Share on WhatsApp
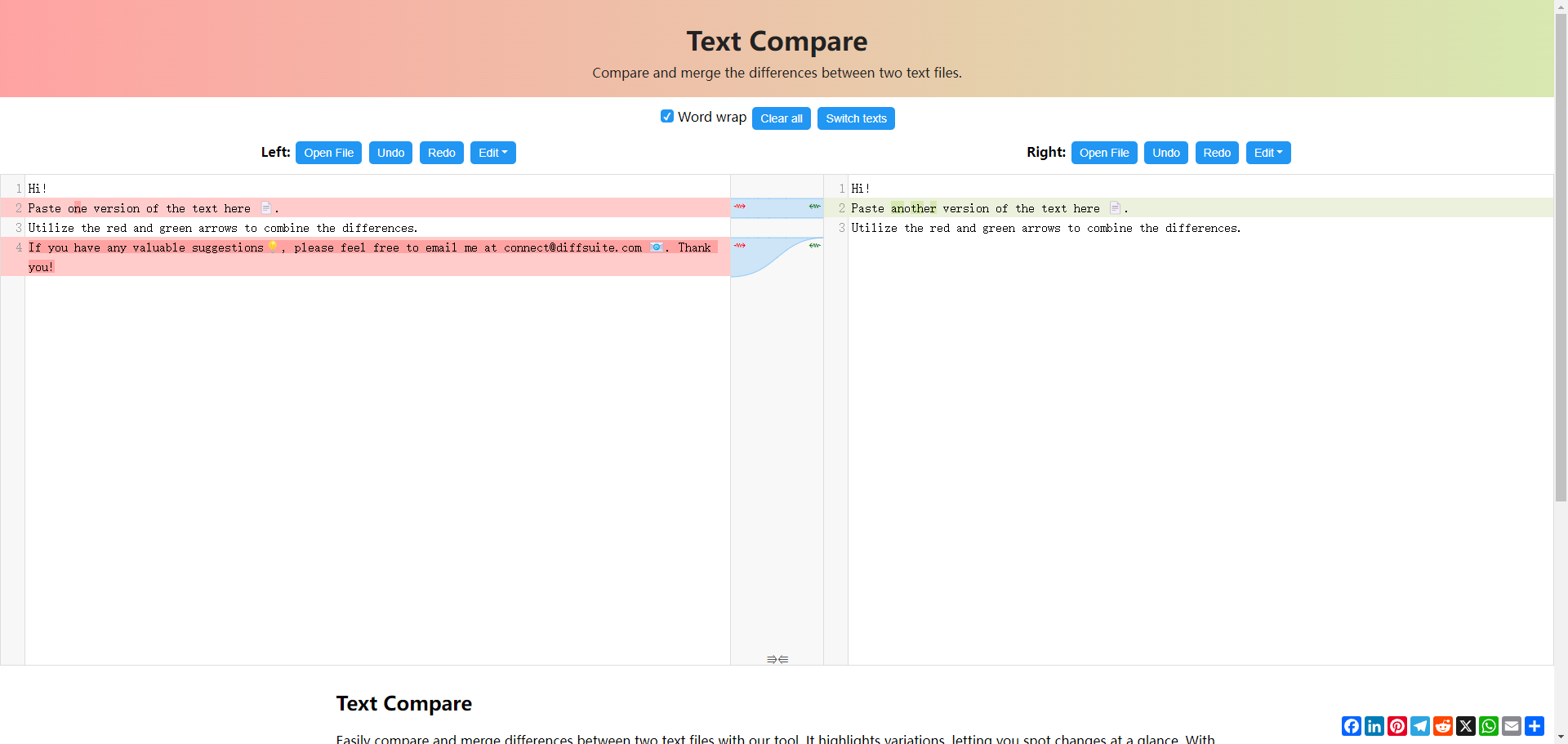Viewport: 1568px width, 744px height. [x=1490, y=726]
